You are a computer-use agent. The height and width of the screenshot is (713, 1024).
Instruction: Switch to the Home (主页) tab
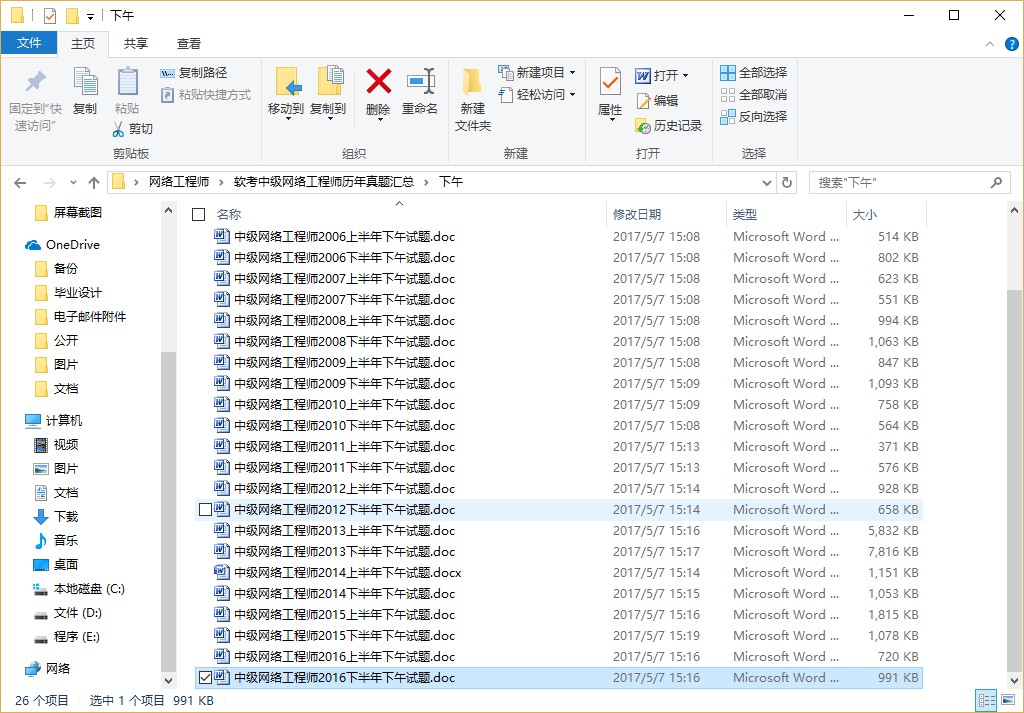coord(83,44)
